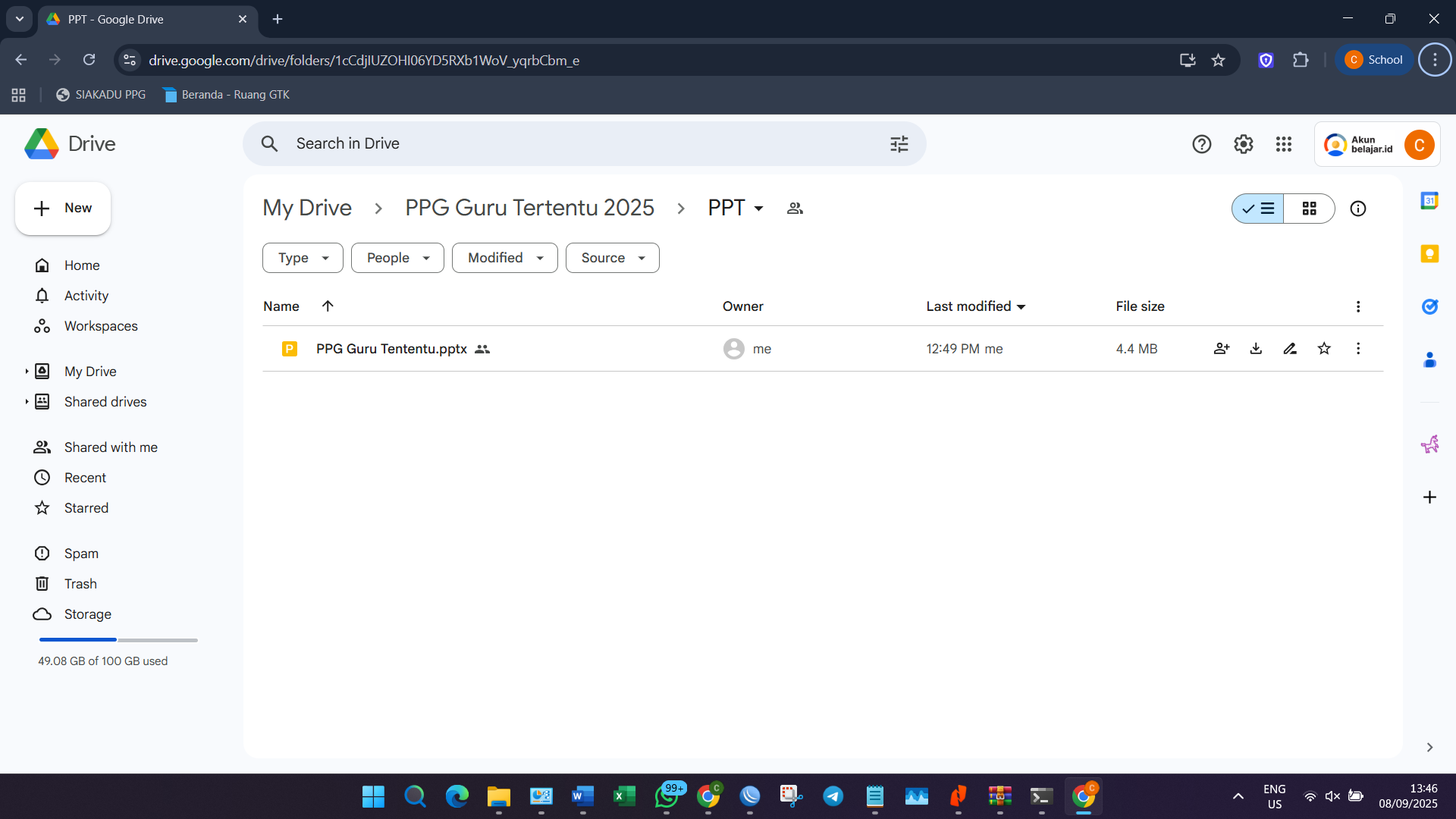Open the Type filter dropdown
This screenshot has width=1456, height=819.
click(x=303, y=258)
